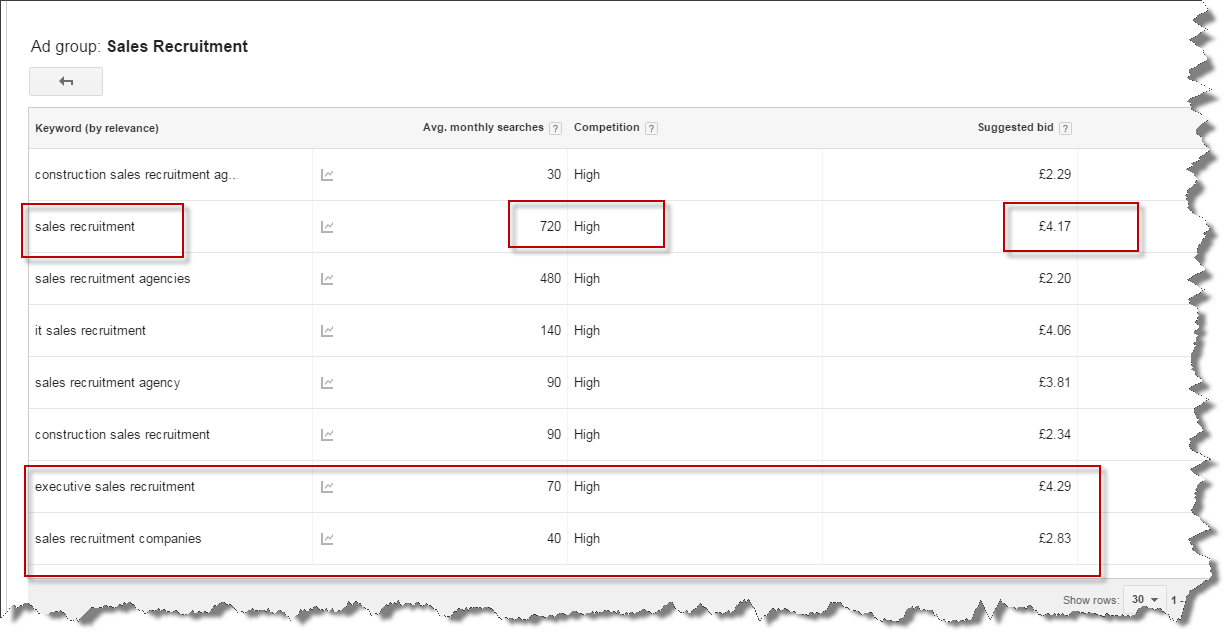View trend chart for it sales recruitment

pos(327,331)
